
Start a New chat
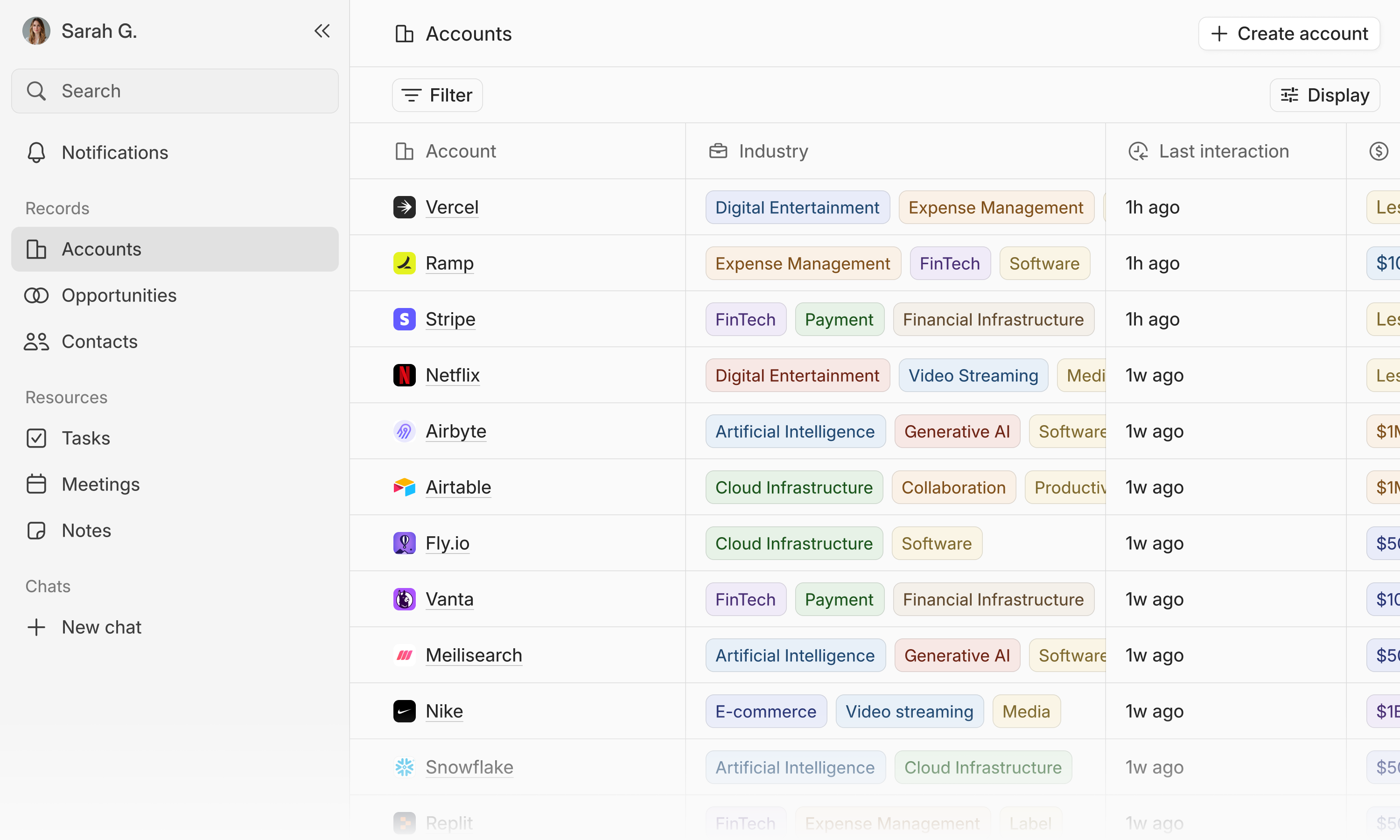coord(175,627)
